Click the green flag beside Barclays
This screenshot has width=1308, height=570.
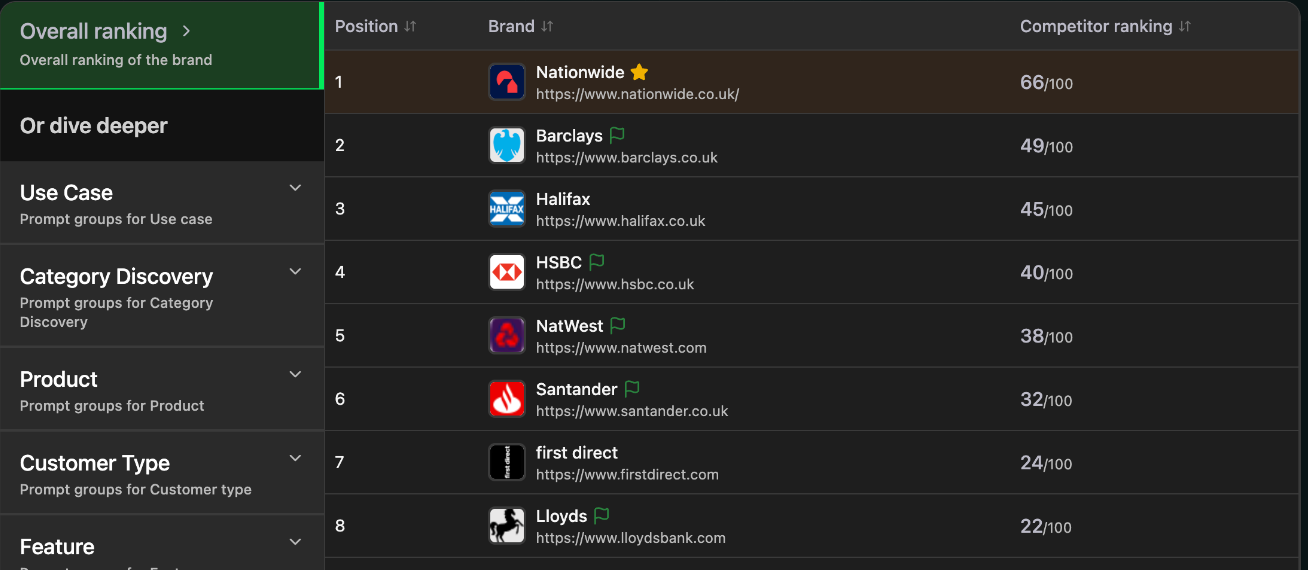617,135
